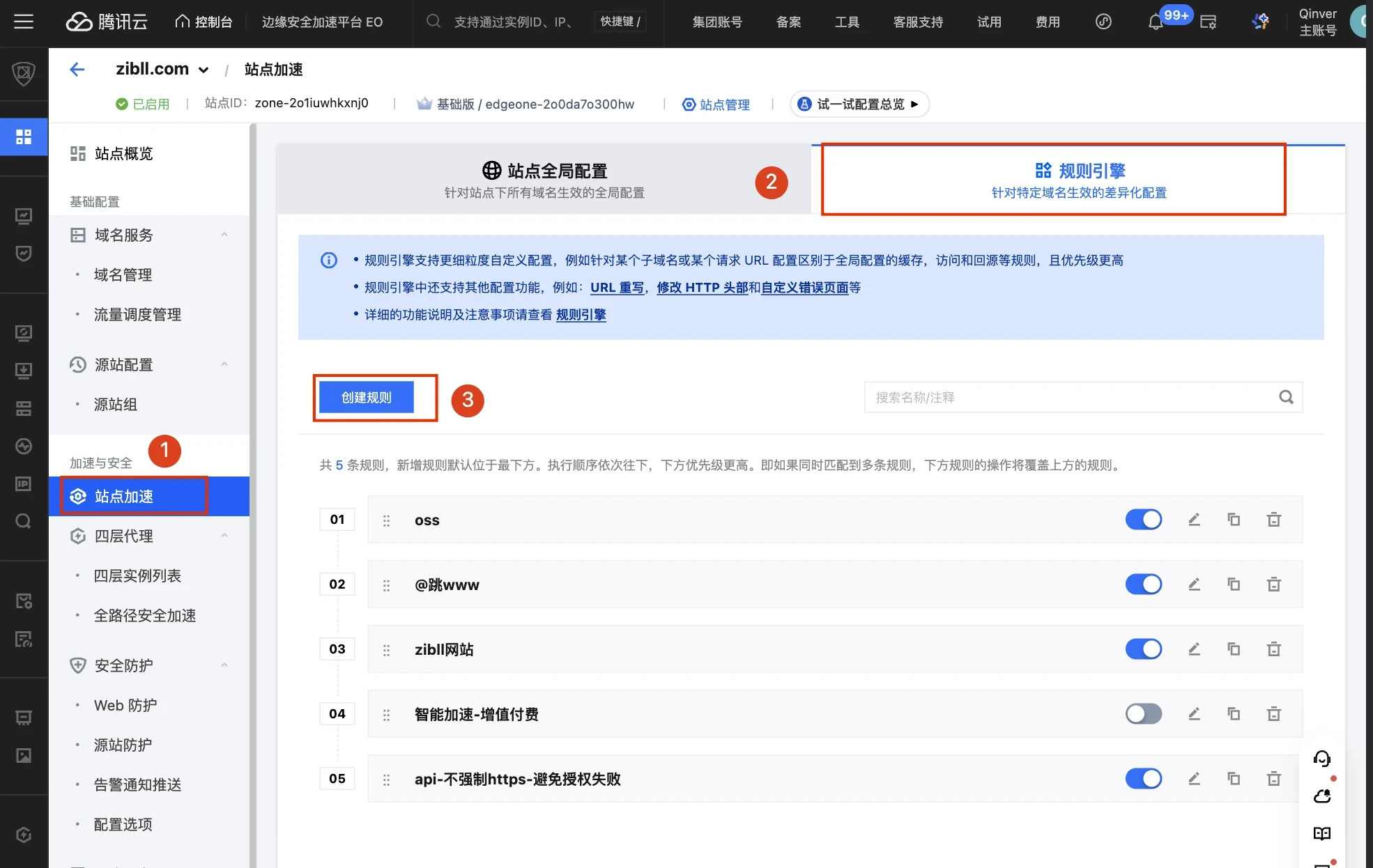Open the zibll.com site dropdown

pyautogui.click(x=204, y=70)
